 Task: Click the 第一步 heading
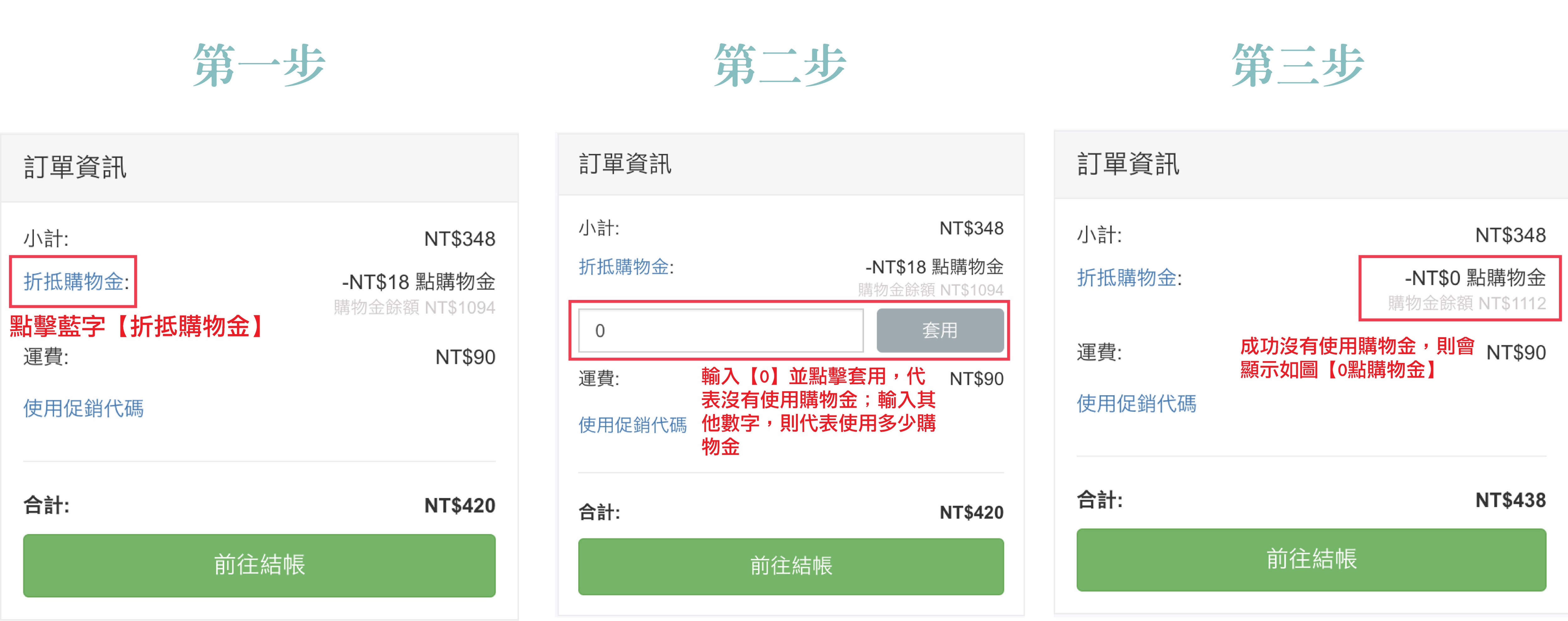click(259, 66)
